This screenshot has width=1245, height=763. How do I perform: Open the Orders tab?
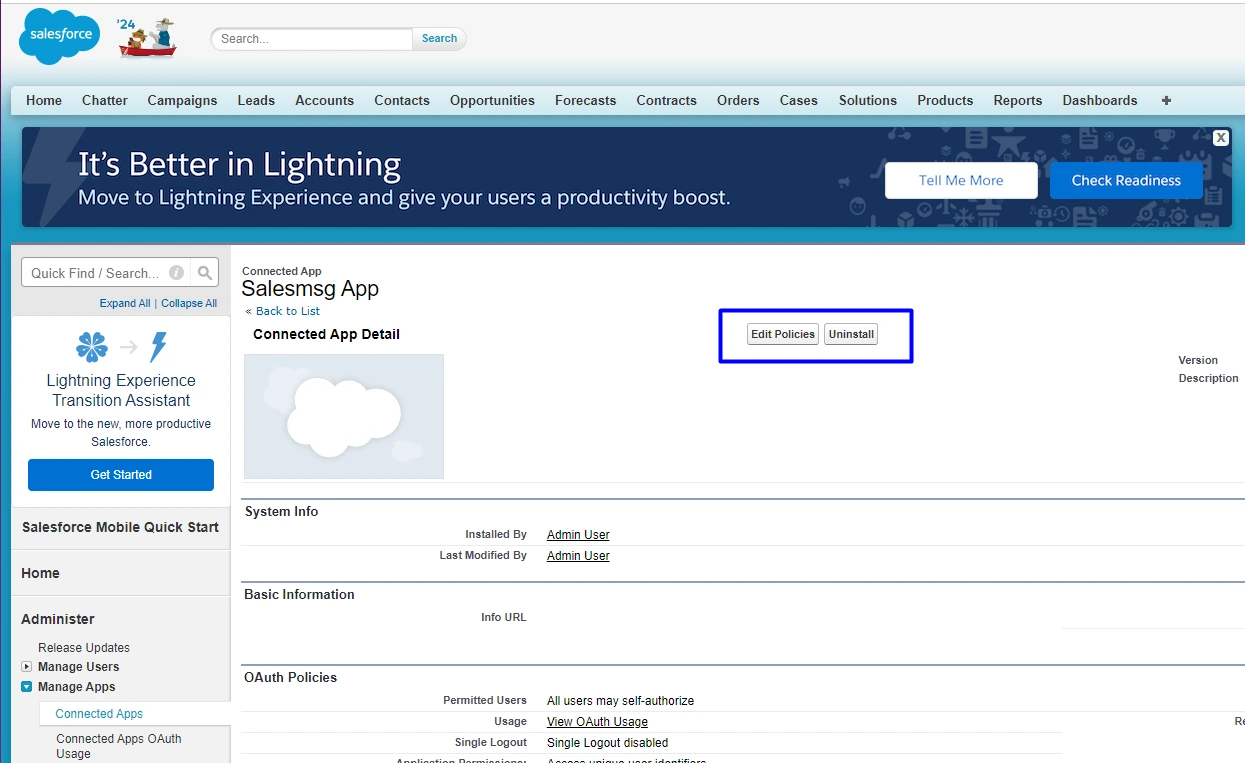[x=738, y=100]
